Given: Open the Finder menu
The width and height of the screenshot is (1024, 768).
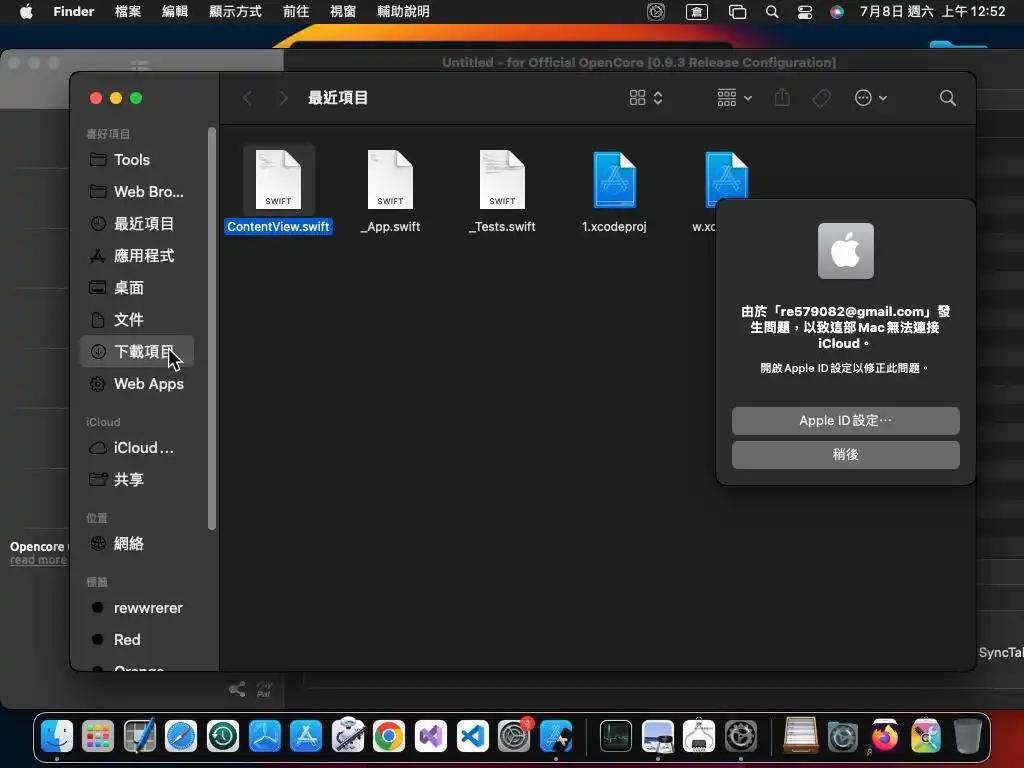Looking at the screenshot, I should pos(73,11).
